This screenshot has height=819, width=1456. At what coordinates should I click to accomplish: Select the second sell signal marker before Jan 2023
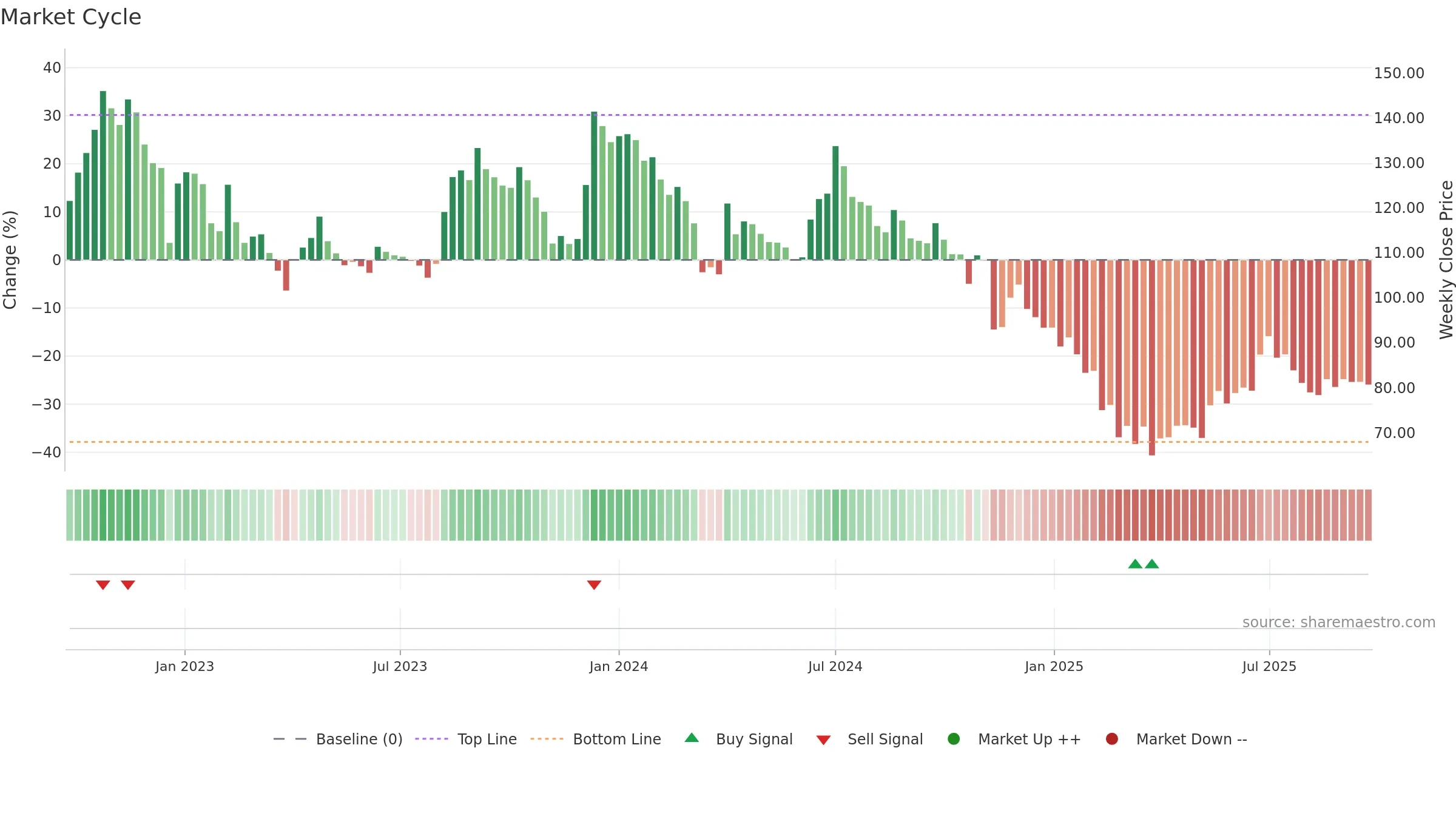click(x=128, y=585)
